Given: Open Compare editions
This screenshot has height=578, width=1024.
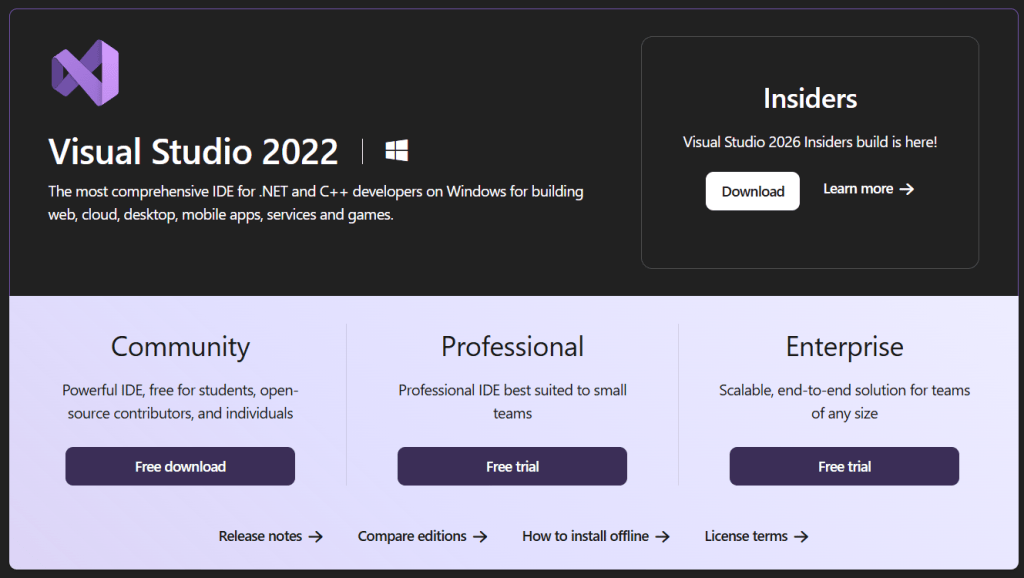Looking at the screenshot, I should point(411,536).
